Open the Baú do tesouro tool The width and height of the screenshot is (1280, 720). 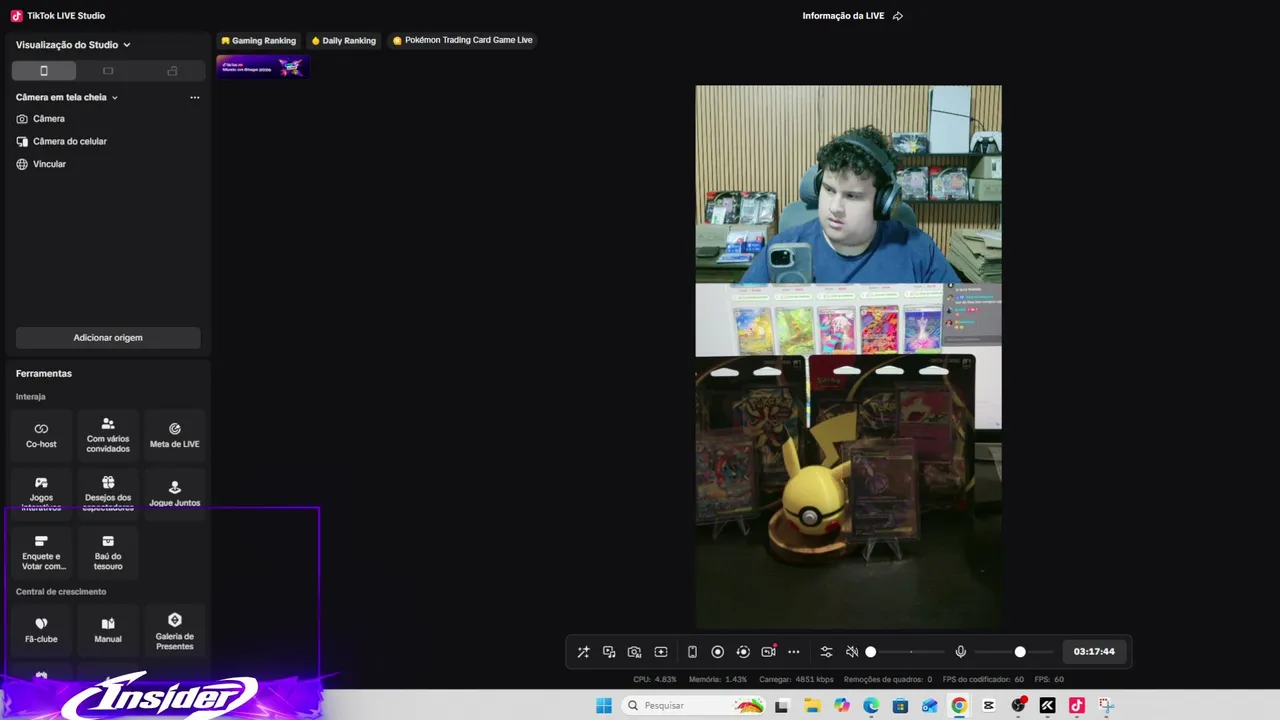point(108,552)
